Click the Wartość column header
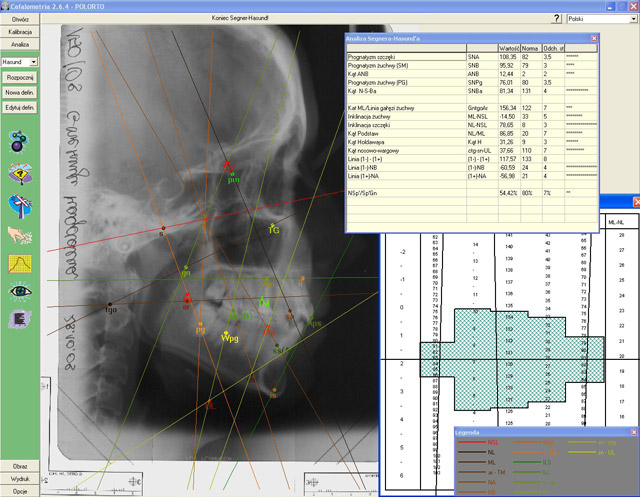The width and height of the screenshot is (640, 497). coord(509,48)
